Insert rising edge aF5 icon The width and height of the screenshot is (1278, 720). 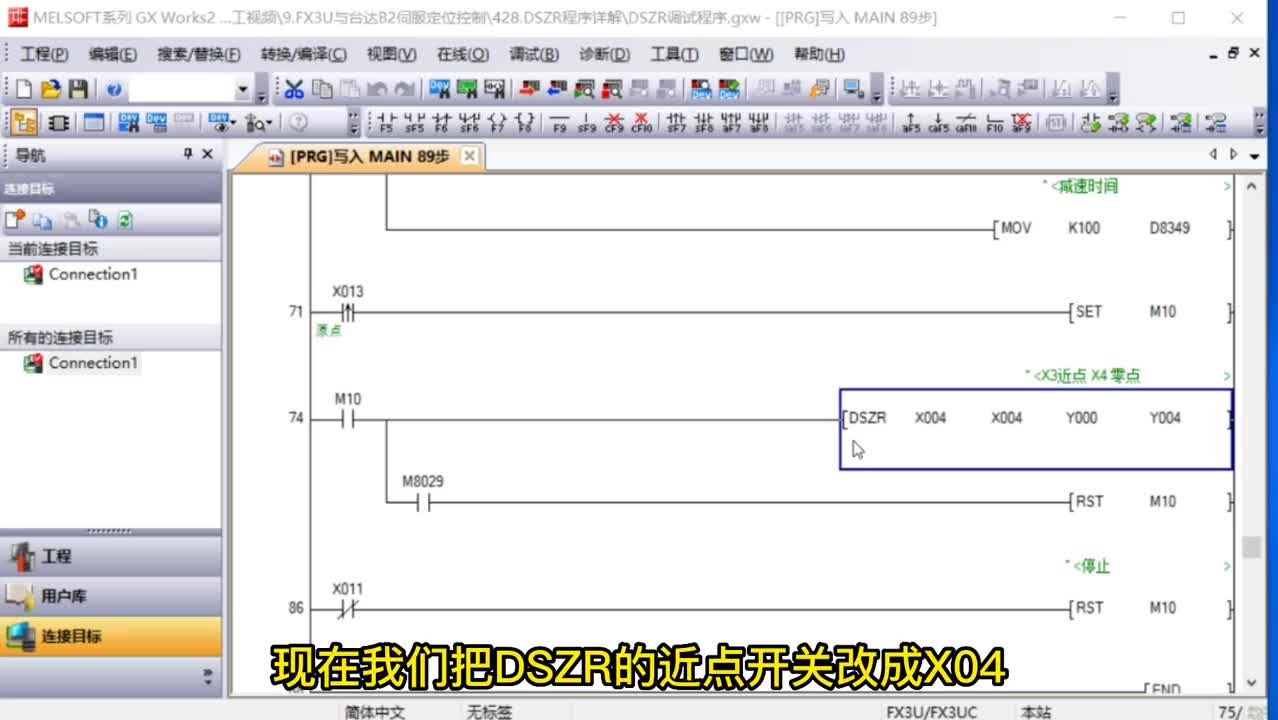pyautogui.click(x=911, y=123)
